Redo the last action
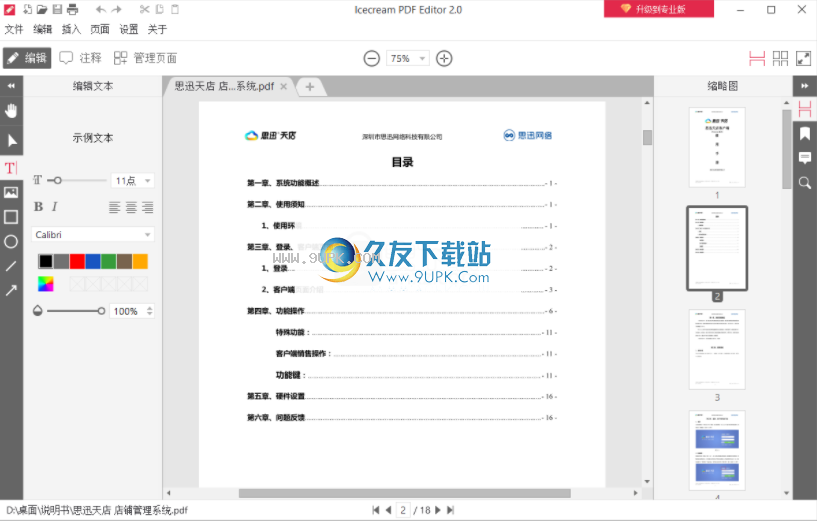 click(117, 9)
